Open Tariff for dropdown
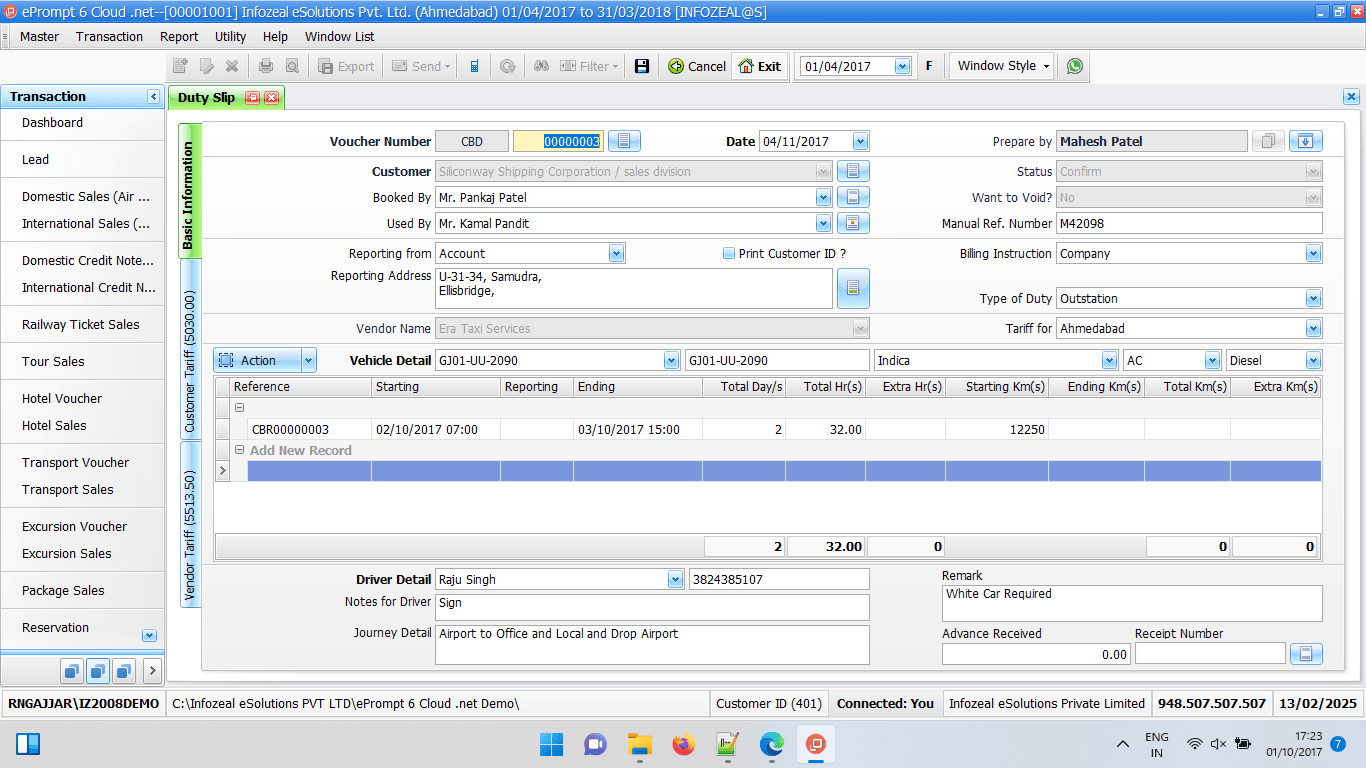 click(x=1313, y=328)
